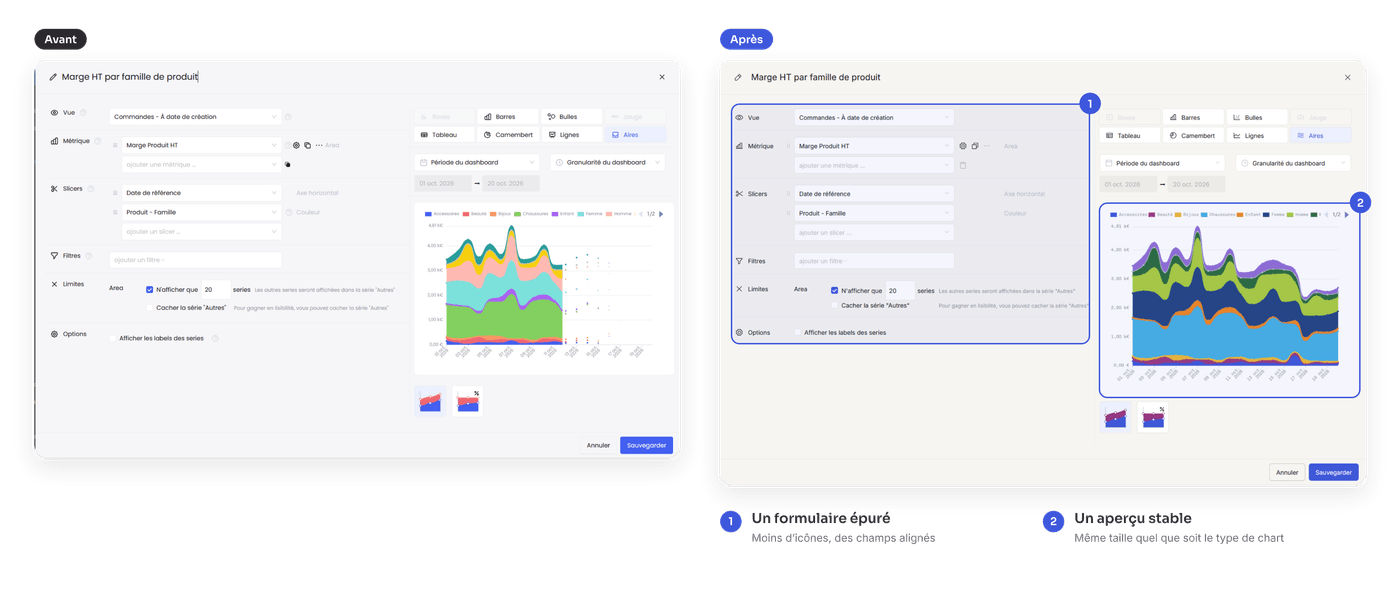Click the help icon beside Métrique label in Avant
Image resolution: width=1400 pixels, height=597 pixels.
pyautogui.click(x=98, y=141)
